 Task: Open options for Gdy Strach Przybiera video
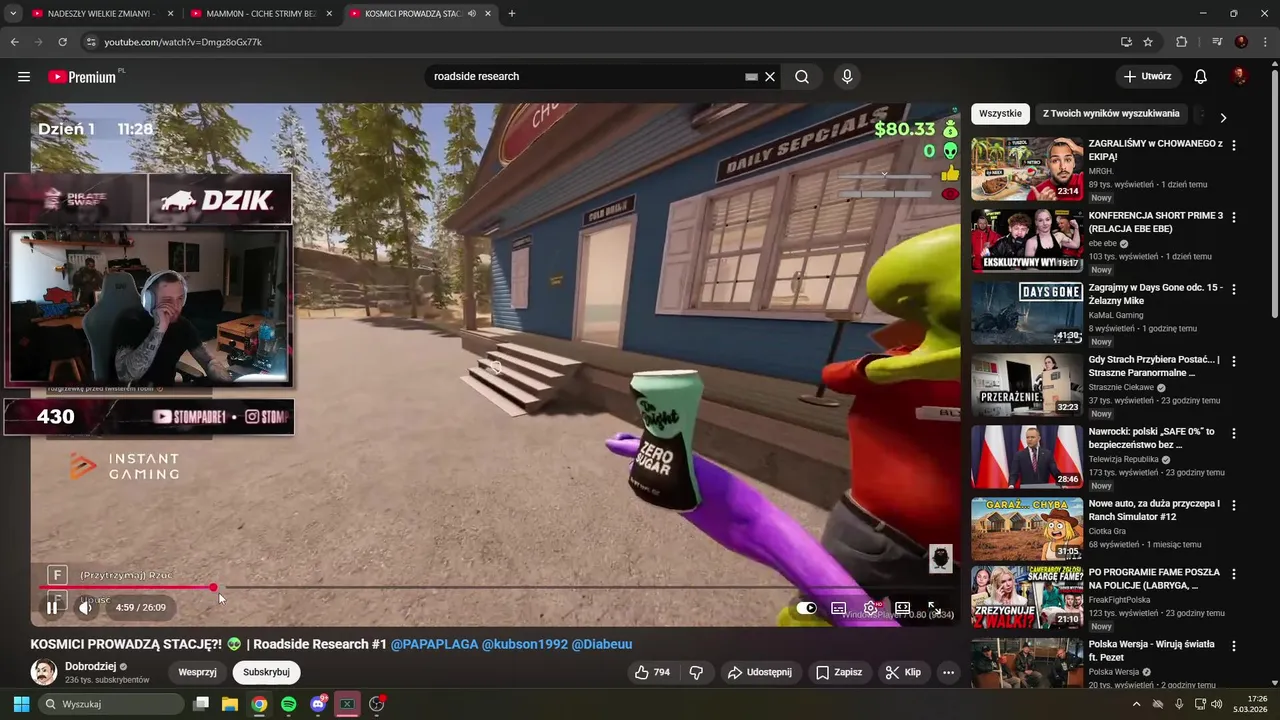pos(1234,362)
